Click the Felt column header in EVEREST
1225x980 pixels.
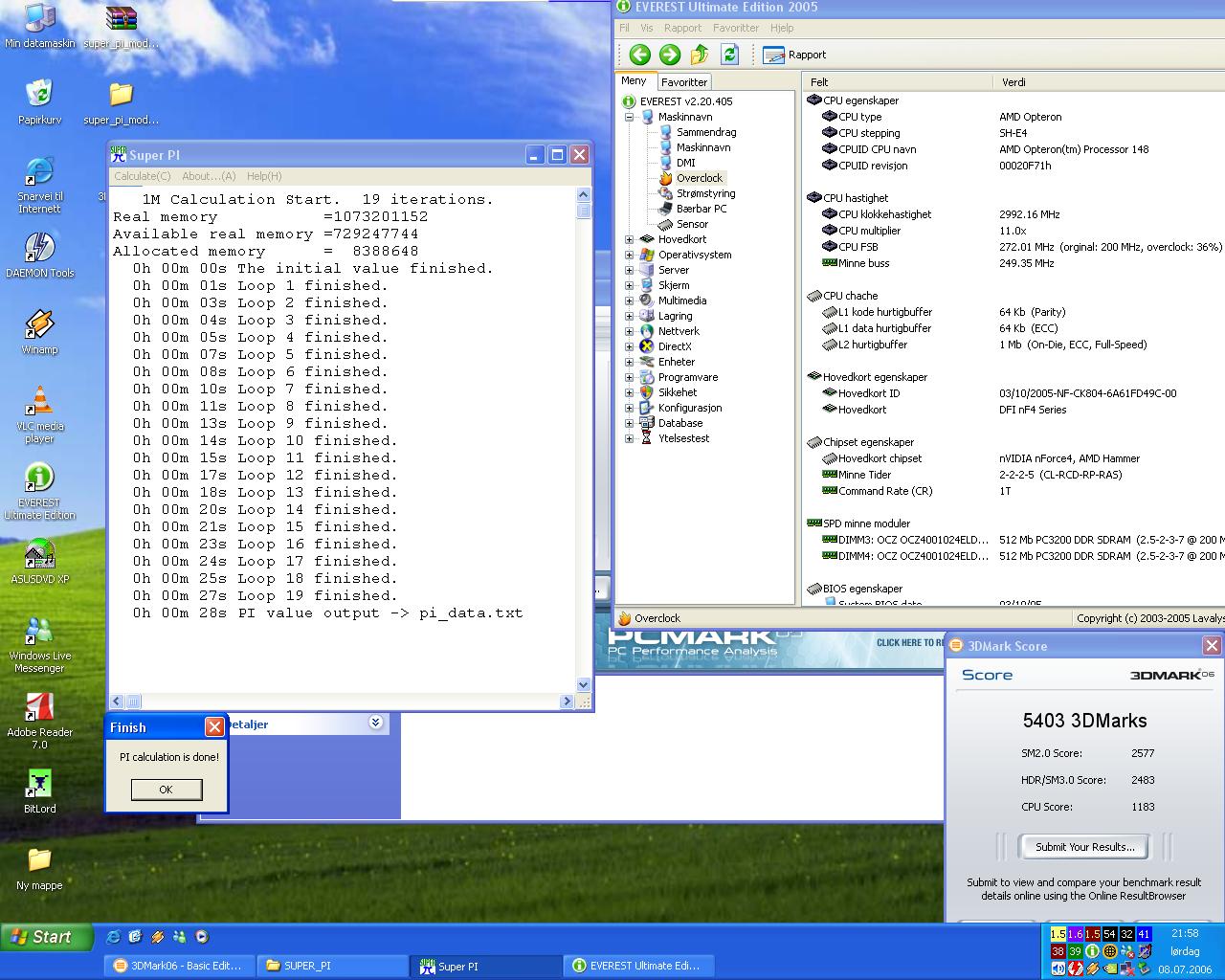click(x=896, y=82)
